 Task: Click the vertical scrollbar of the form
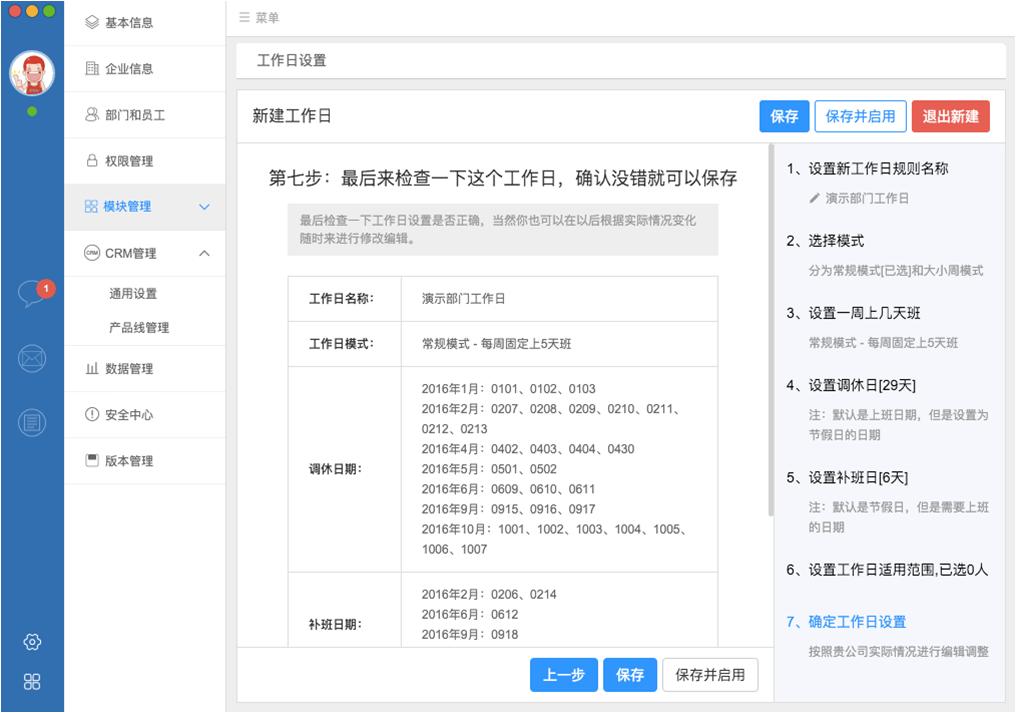click(x=770, y=330)
